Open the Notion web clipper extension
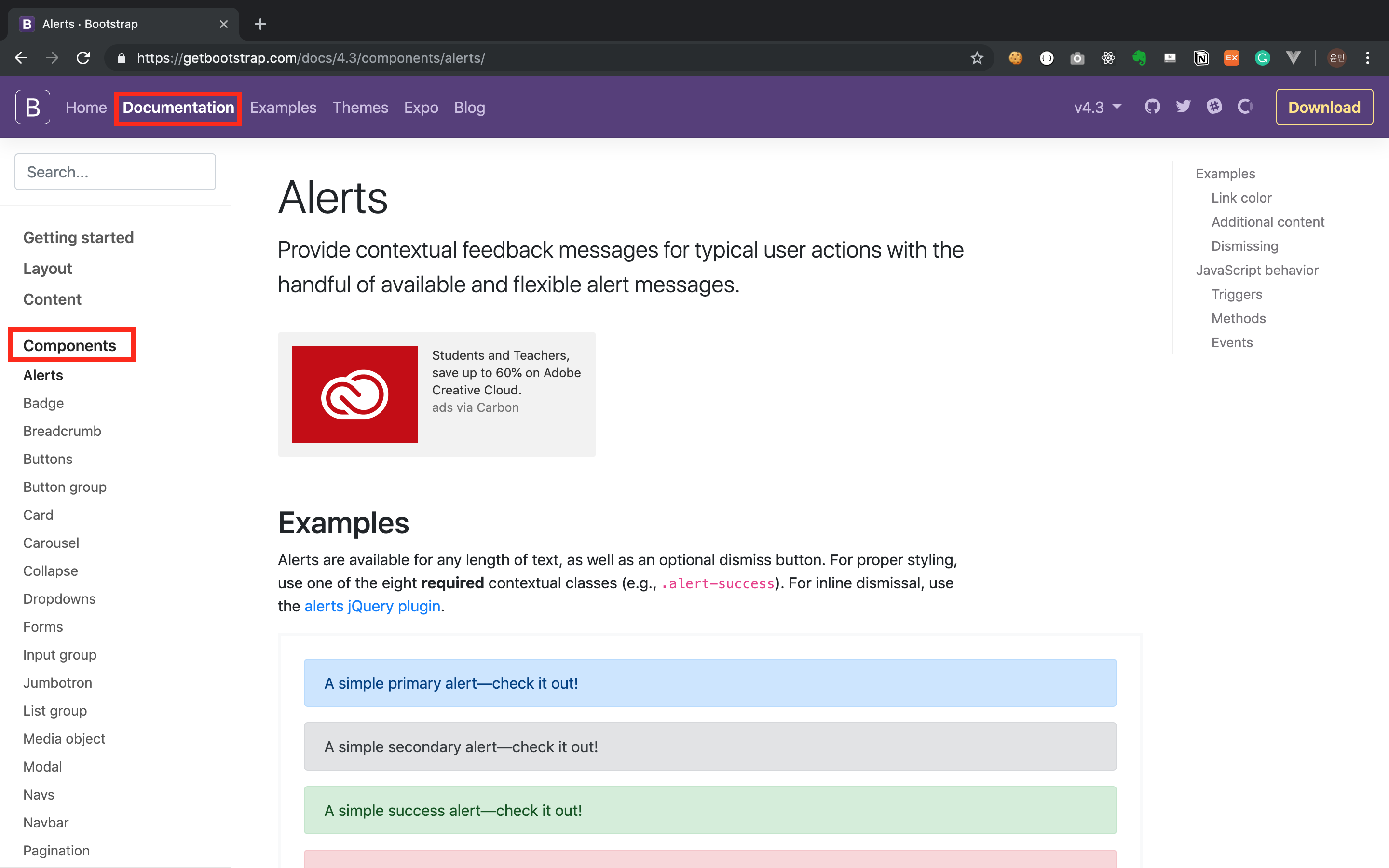 point(1201,58)
